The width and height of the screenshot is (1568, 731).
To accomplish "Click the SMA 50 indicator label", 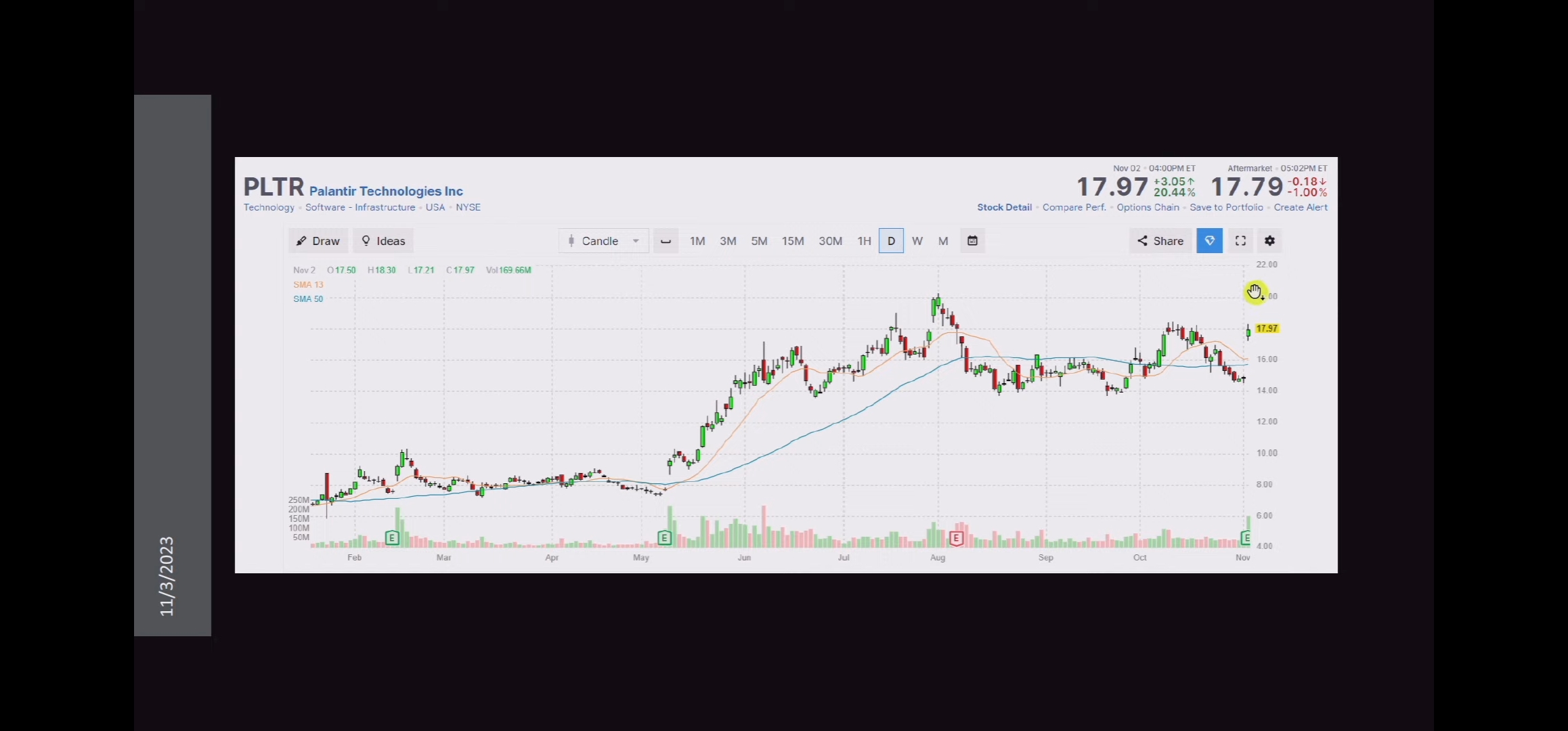I will click(308, 298).
